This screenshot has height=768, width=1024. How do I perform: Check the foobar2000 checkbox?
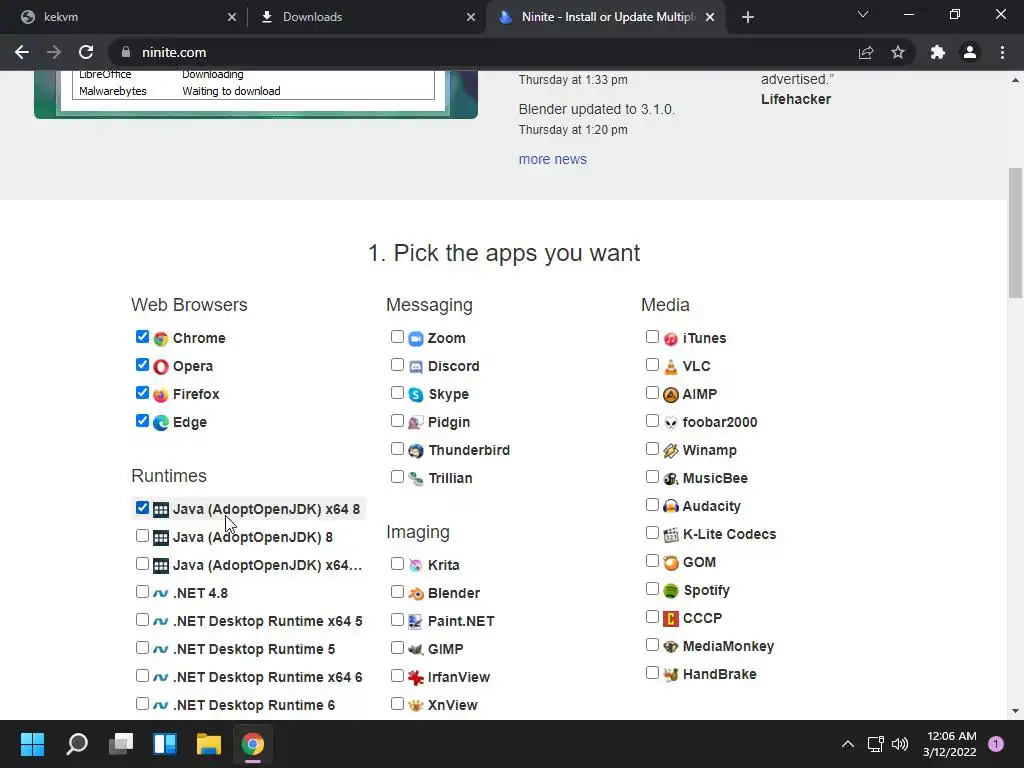point(652,421)
